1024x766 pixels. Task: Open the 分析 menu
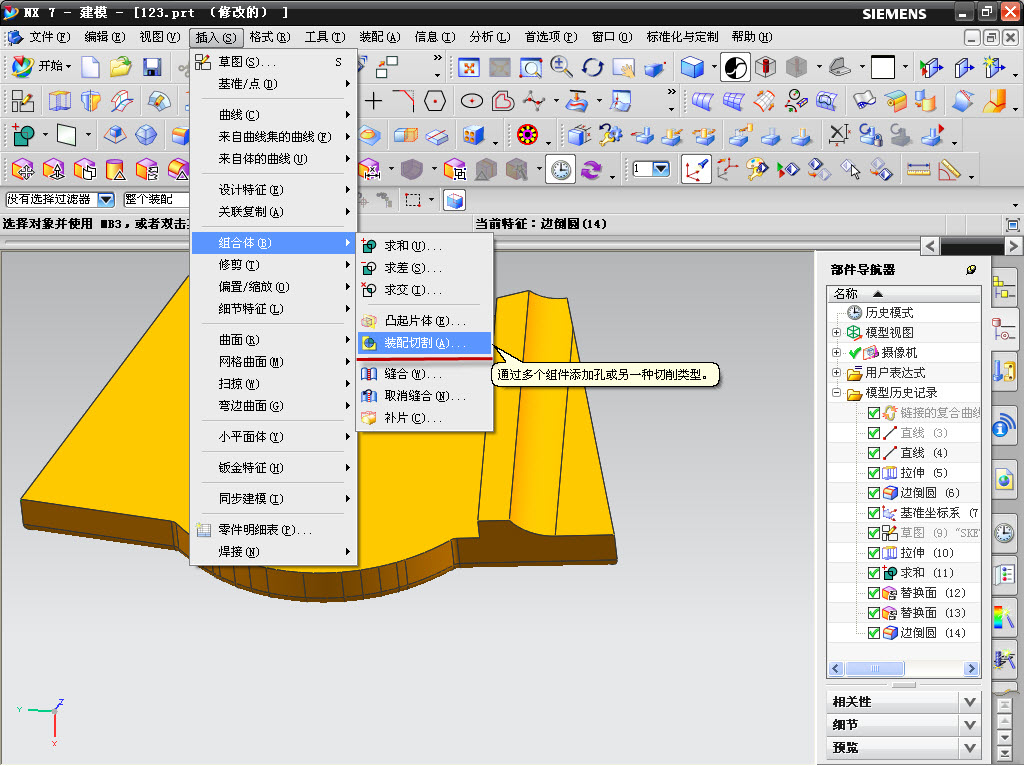(489, 37)
